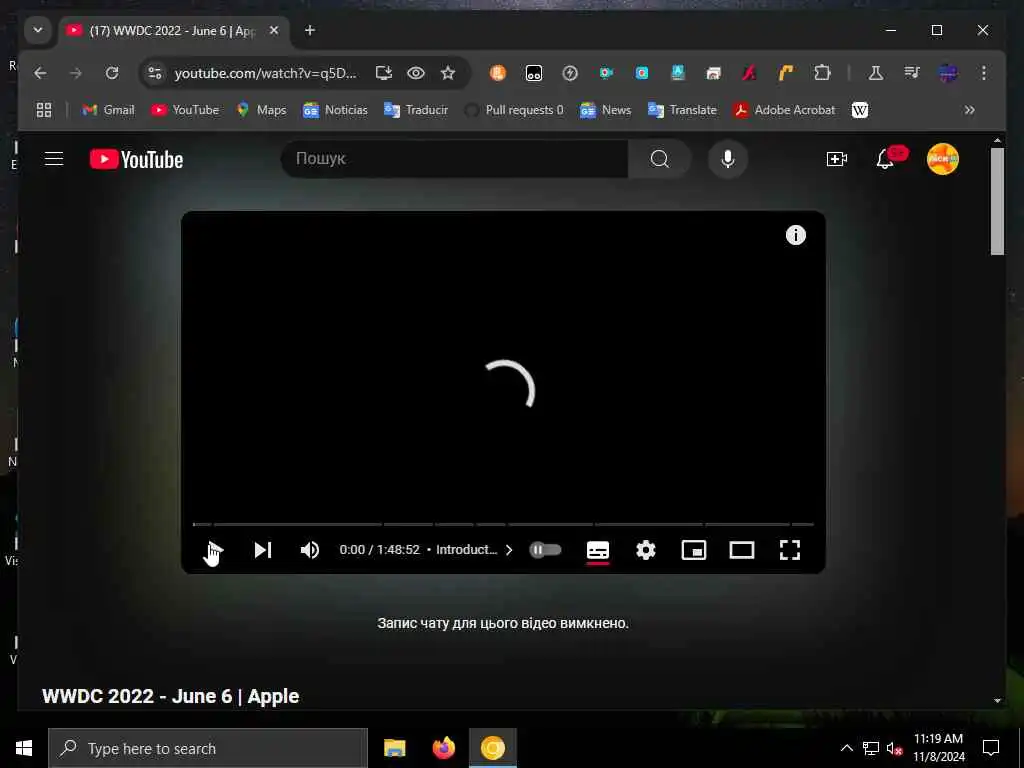The image size is (1024, 768).
Task: Install app icon in address bar
Action: tap(384, 73)
